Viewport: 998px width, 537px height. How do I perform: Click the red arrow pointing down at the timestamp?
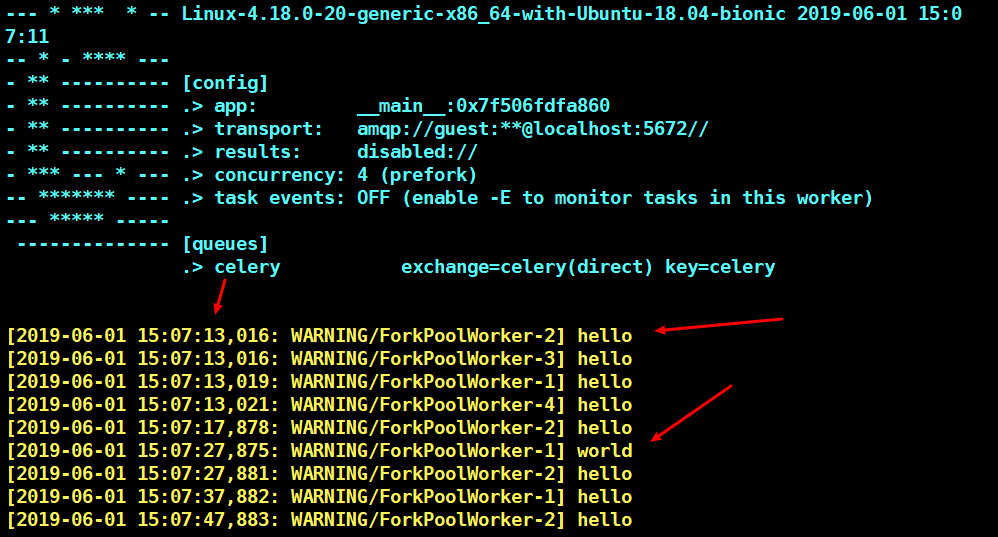coord(221,296)
